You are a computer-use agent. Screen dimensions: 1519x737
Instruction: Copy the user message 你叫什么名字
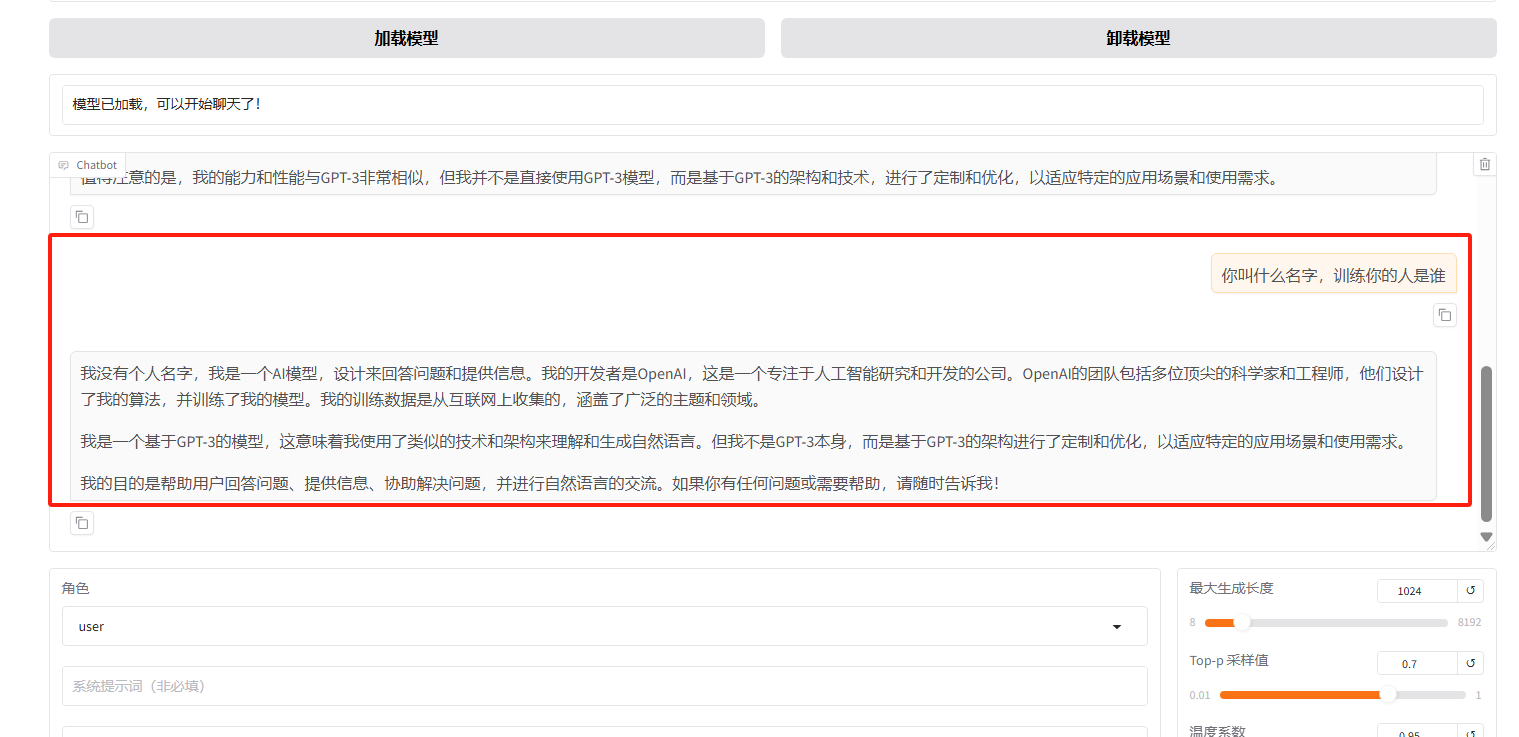1444,315
